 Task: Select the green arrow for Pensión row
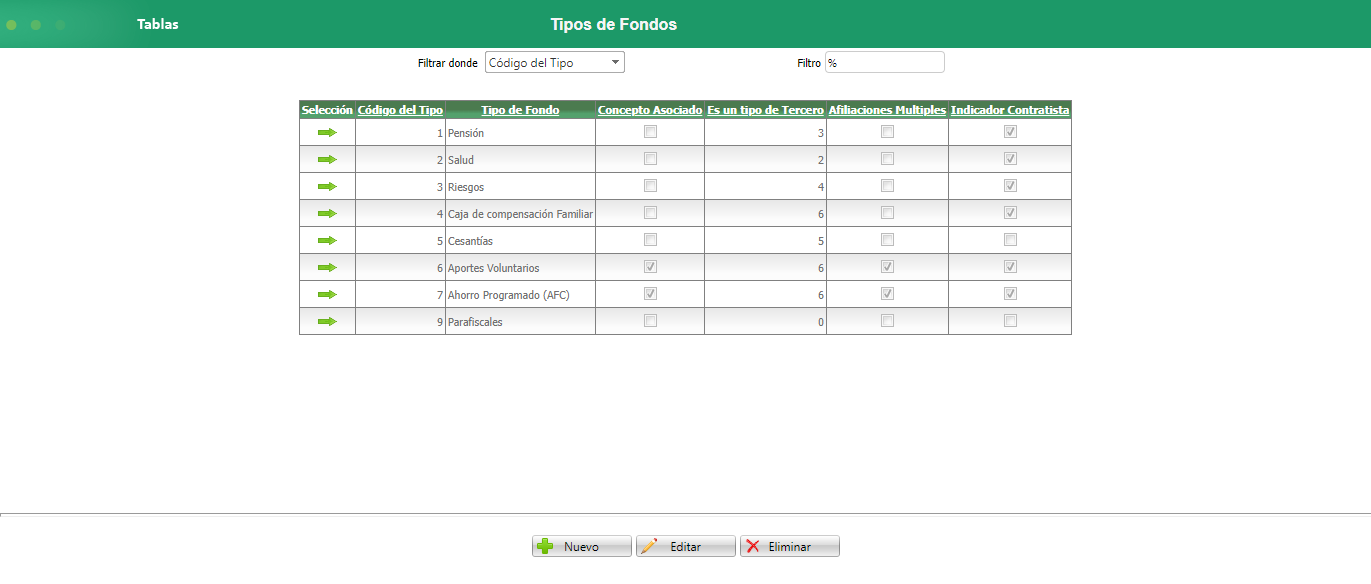pos(327,131)
